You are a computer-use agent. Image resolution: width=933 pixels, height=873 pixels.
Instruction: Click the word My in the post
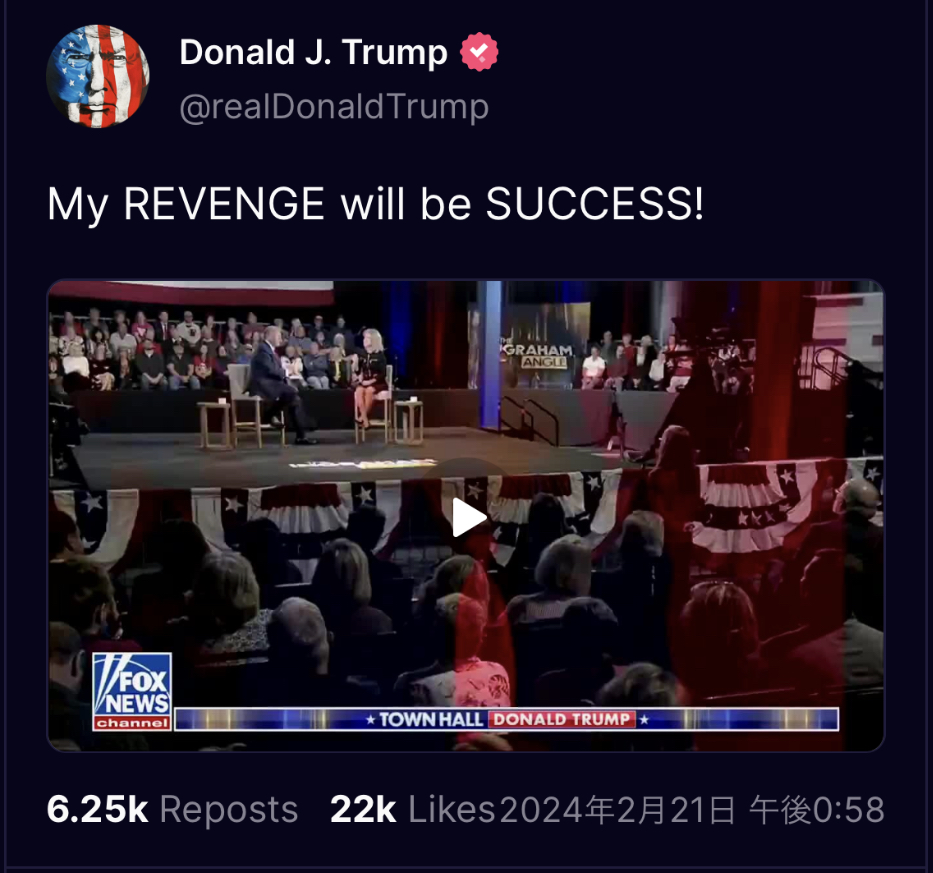(x=77, y=206)
